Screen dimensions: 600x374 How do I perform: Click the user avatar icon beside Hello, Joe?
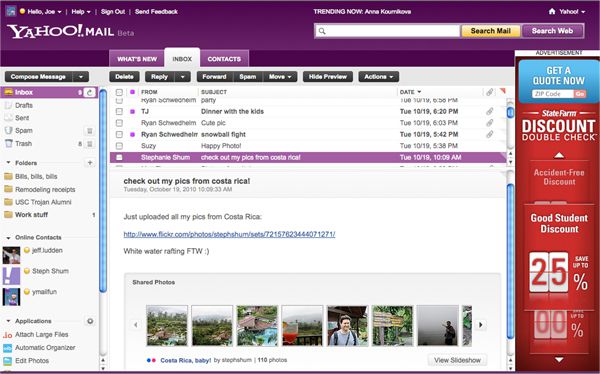pyautogui.click(x=11, y=11)
